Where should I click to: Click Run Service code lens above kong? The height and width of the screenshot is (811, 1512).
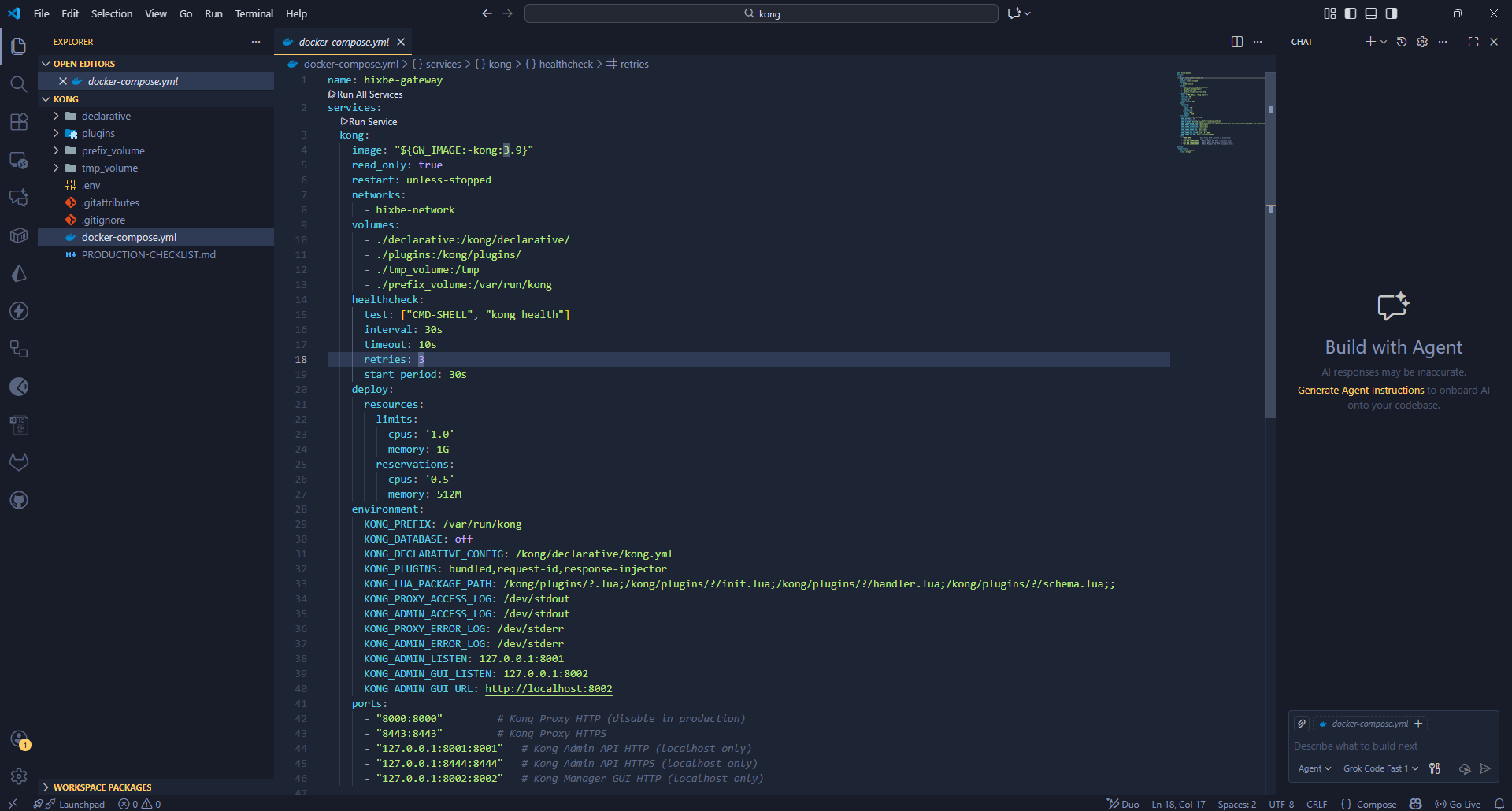click(x=369, y=122)
